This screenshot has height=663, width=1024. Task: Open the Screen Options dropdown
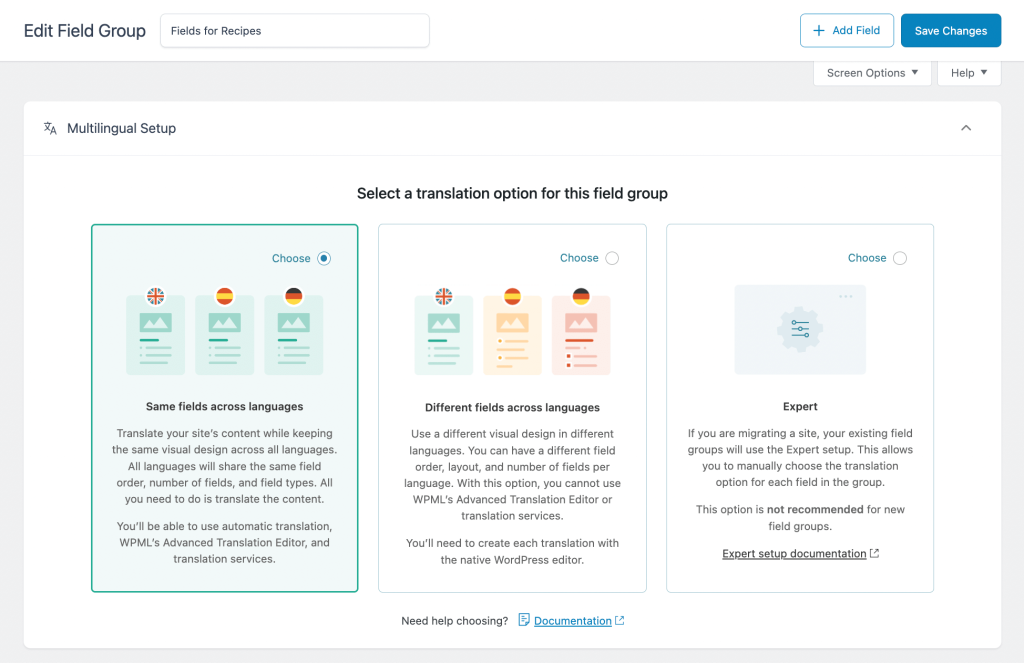[872, 73]
